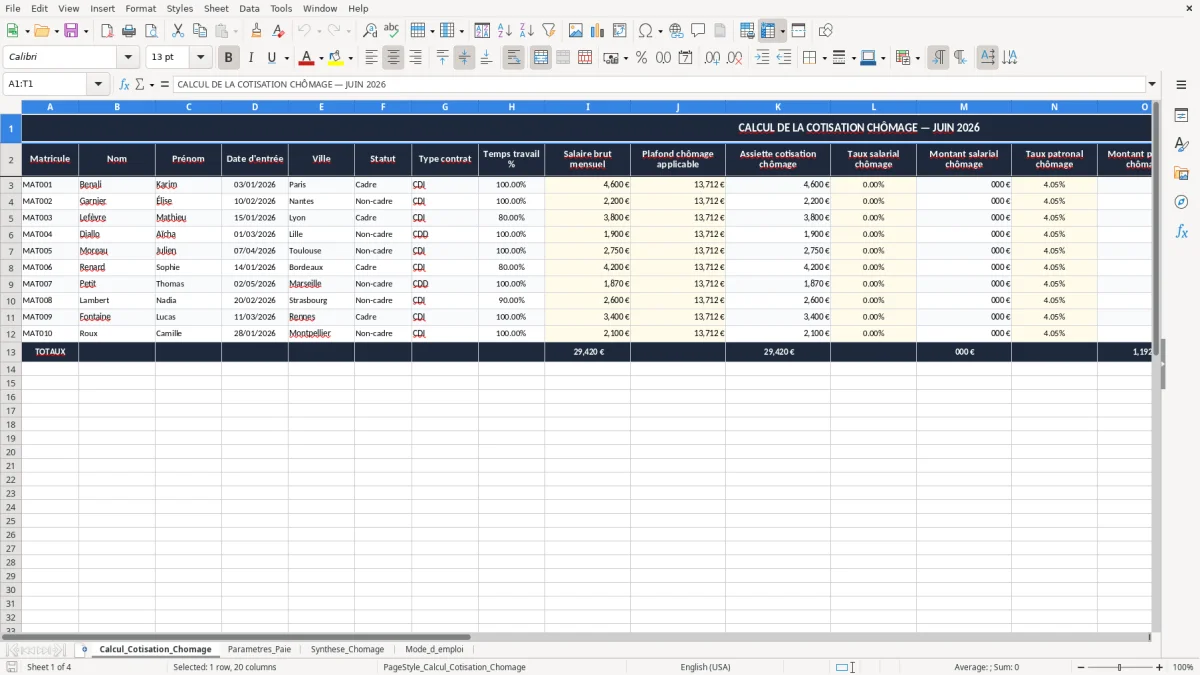Toggle Center Vertically alignment

pos(464,58)
